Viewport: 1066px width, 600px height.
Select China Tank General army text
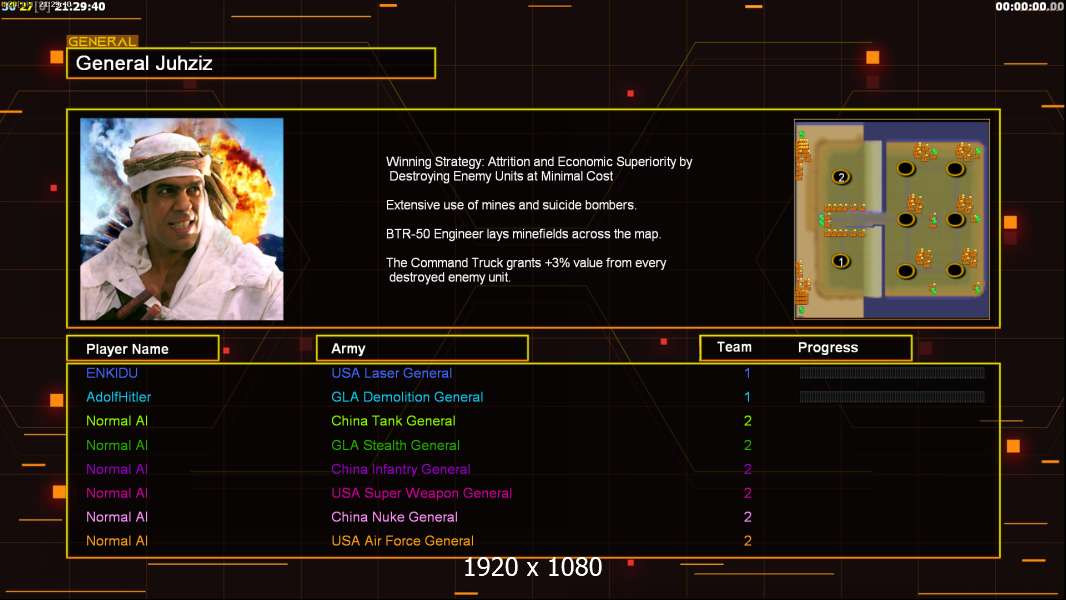coord(393,421)
